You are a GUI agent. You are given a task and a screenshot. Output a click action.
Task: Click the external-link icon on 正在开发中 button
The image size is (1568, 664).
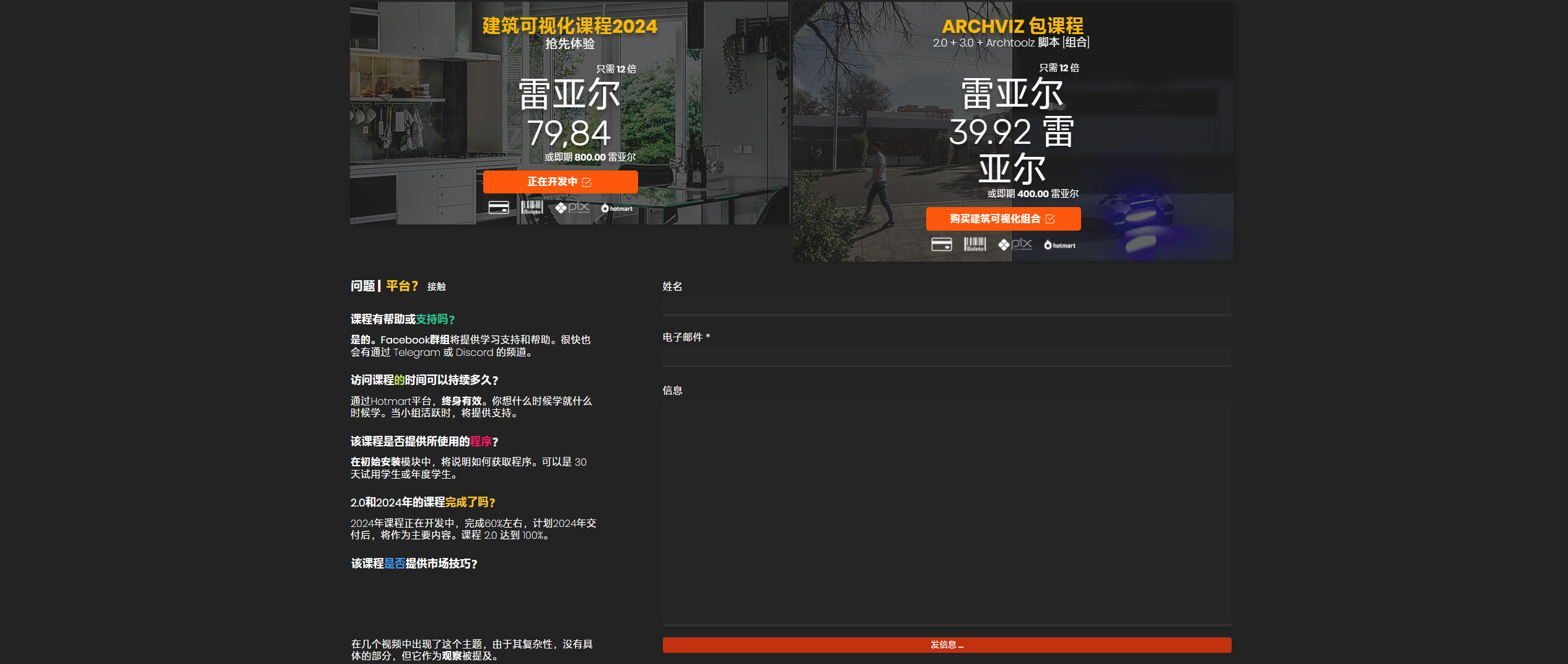coord(587,182)
